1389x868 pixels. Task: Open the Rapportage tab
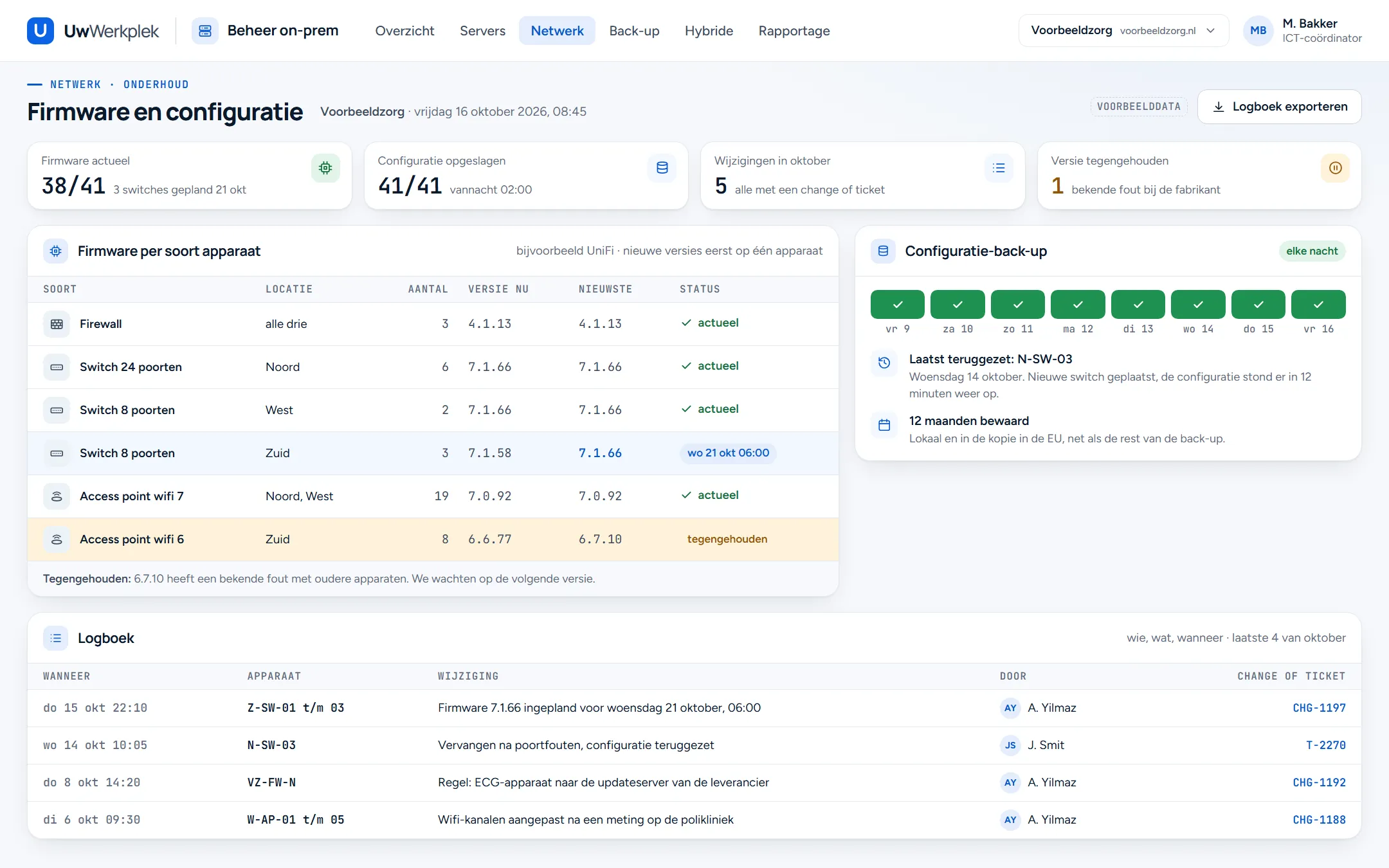(x=794, y=31)
